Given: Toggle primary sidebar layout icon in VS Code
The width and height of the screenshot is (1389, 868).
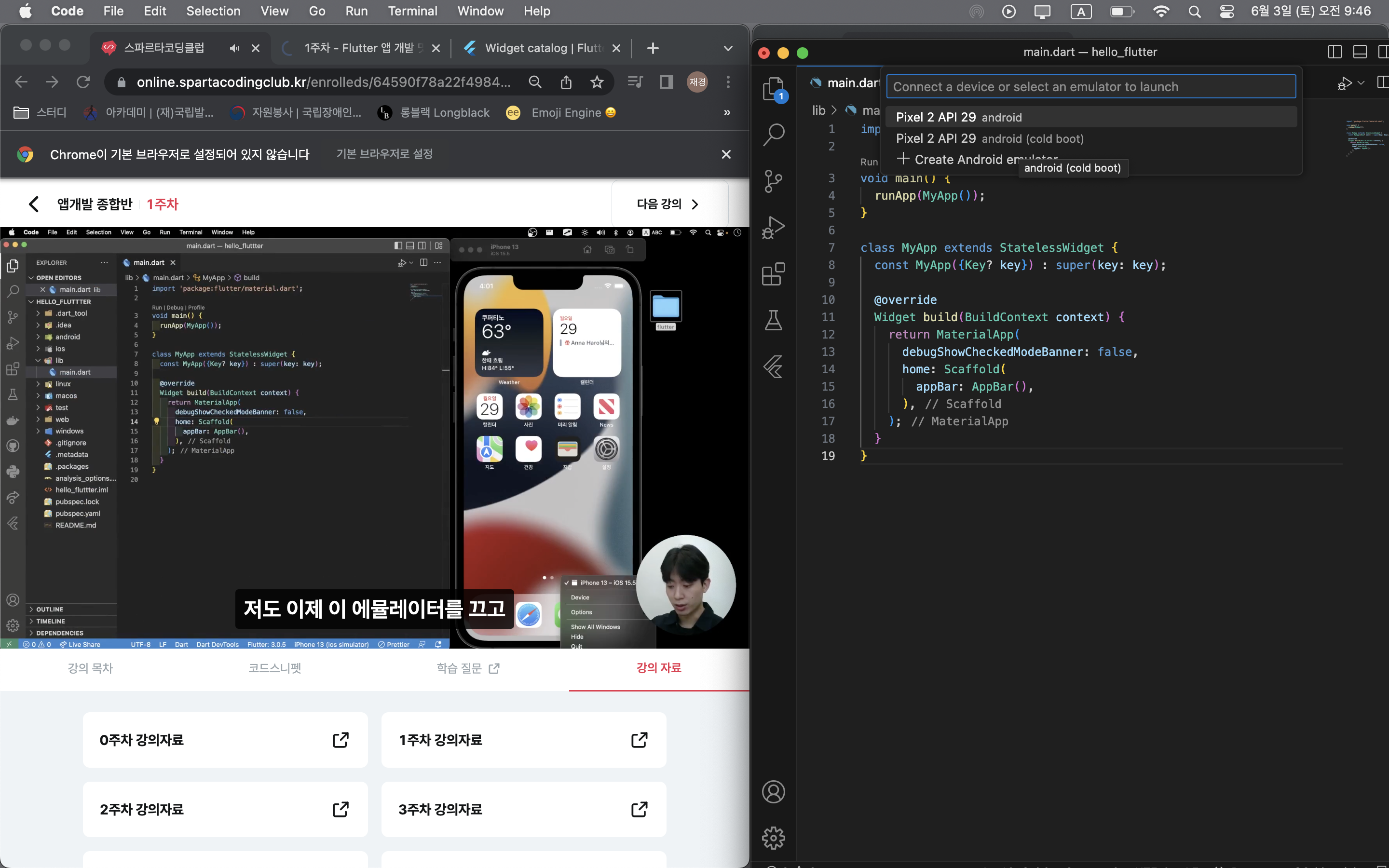Looking at the screenshot, I should (1335, 52).
